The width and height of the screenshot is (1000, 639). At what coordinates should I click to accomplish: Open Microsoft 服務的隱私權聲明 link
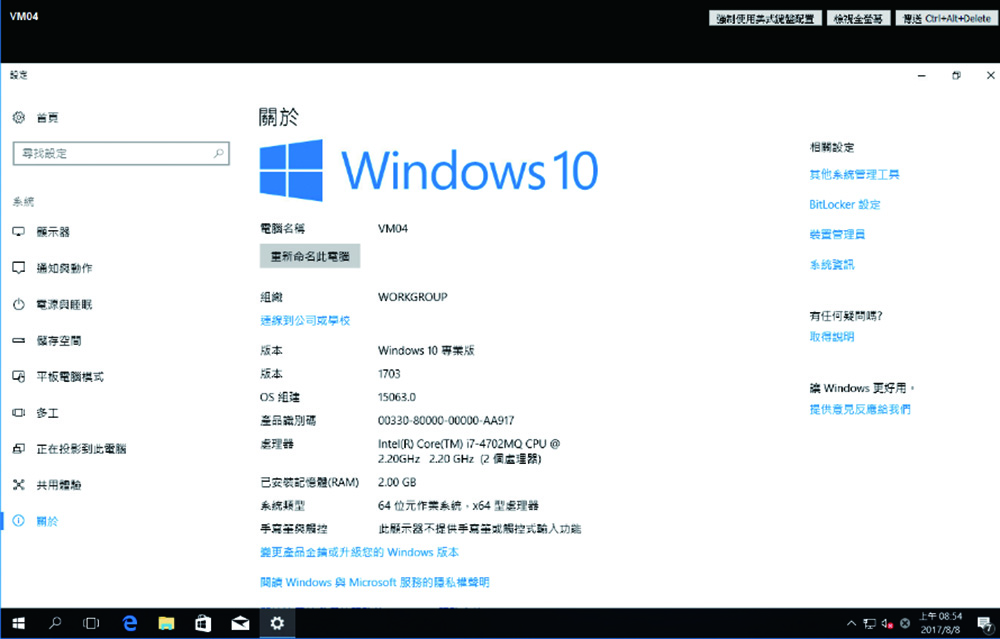(374, 582)
